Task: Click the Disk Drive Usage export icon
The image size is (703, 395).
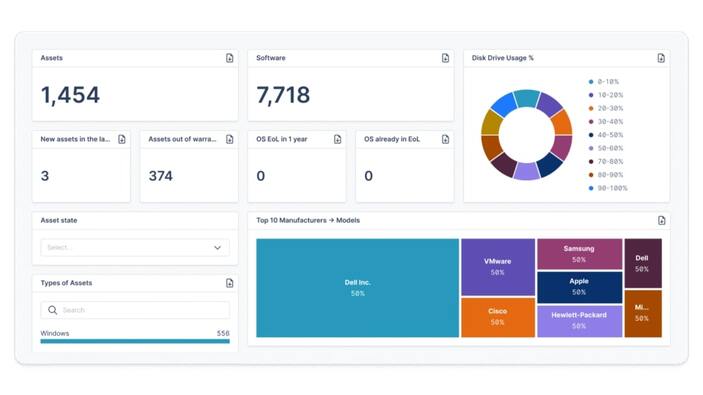Action: coord(661,58)
